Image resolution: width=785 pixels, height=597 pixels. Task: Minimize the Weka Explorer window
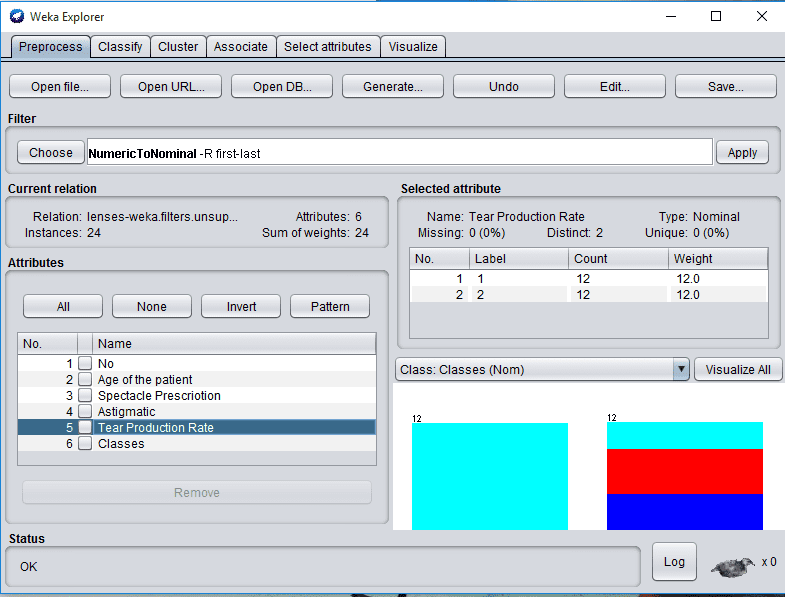[671, 17]
